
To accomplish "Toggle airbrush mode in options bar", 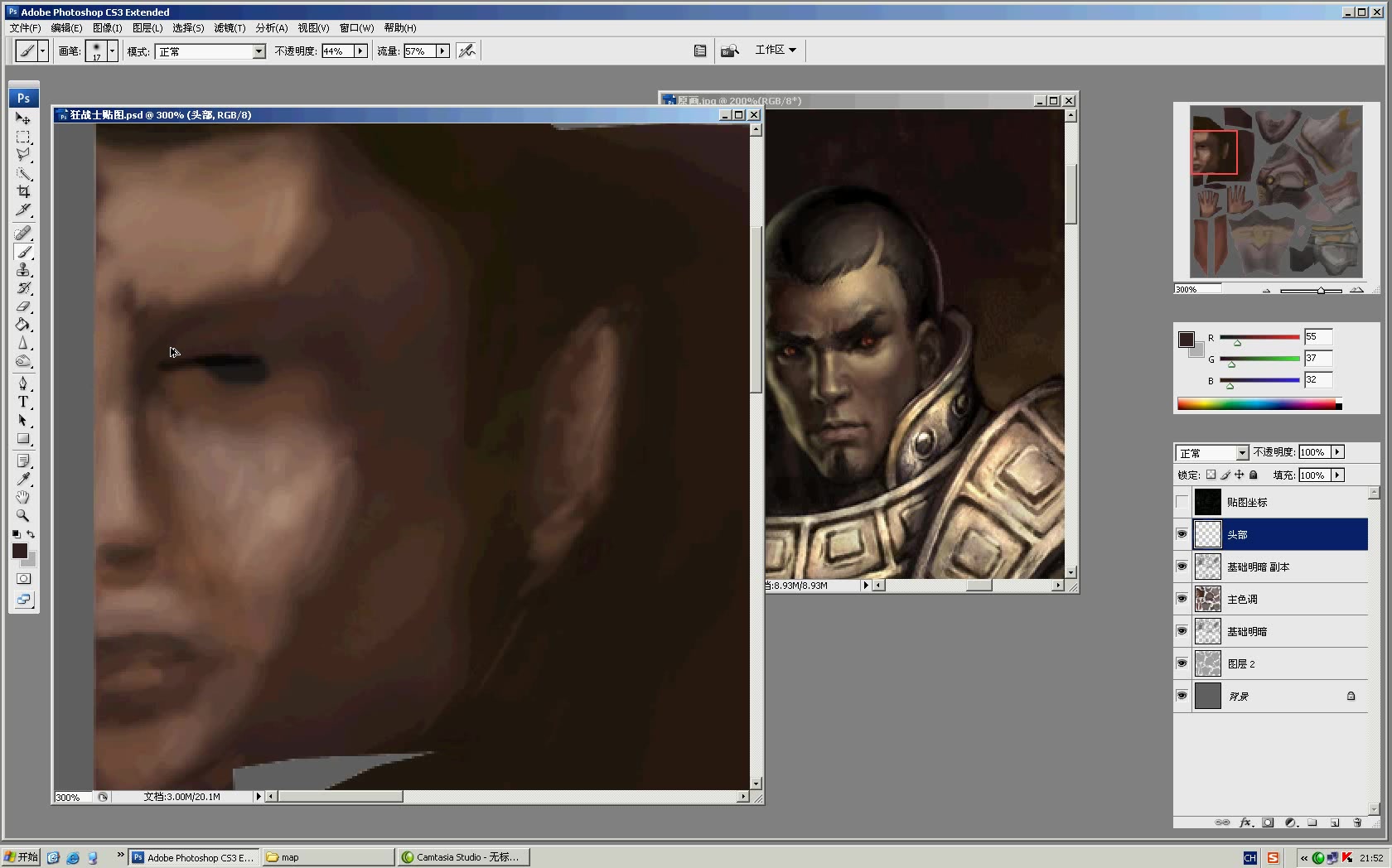I will click(467, 51).
